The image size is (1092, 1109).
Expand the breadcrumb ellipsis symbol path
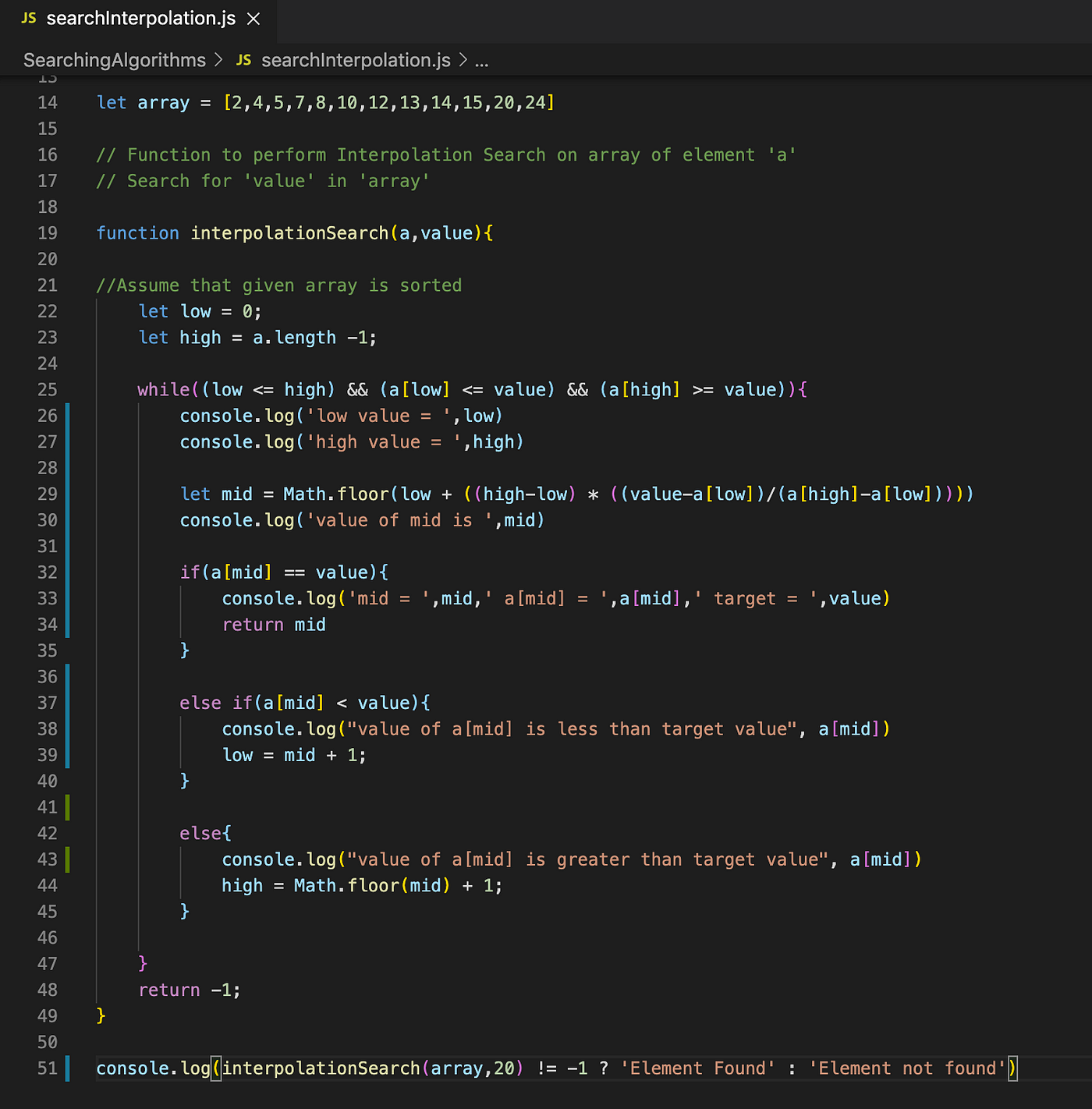482,61
